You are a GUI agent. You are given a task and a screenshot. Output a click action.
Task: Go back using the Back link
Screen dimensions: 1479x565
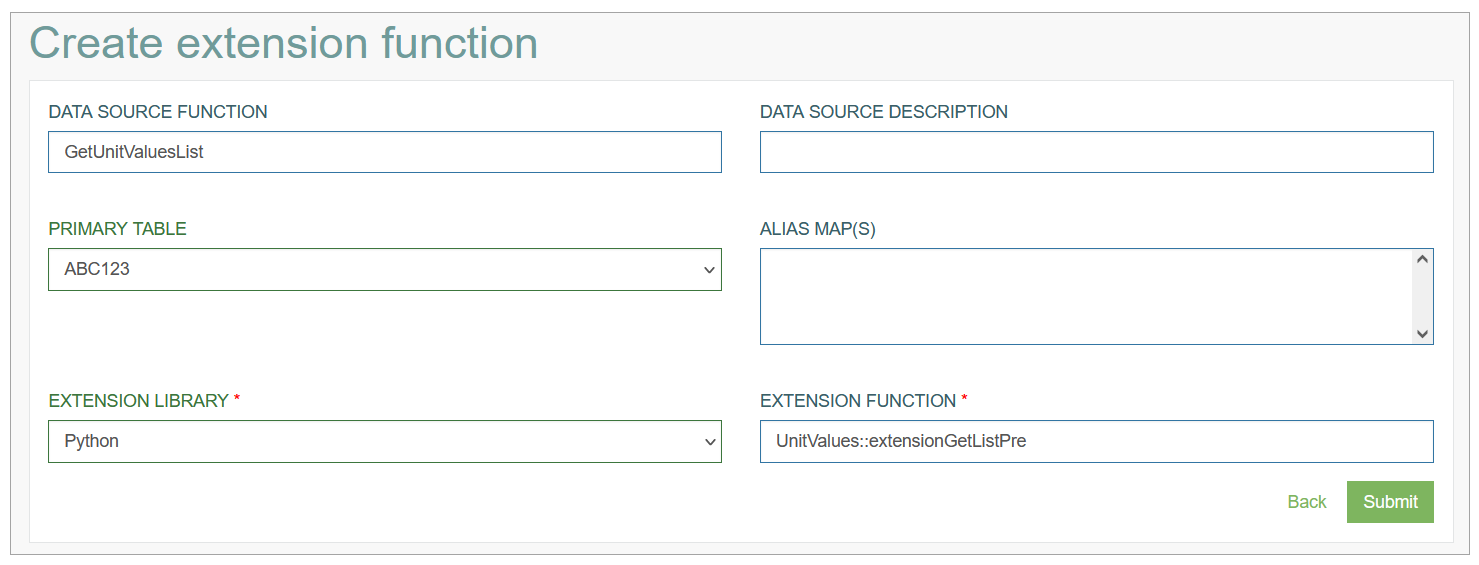click(x=1306, y=502)
